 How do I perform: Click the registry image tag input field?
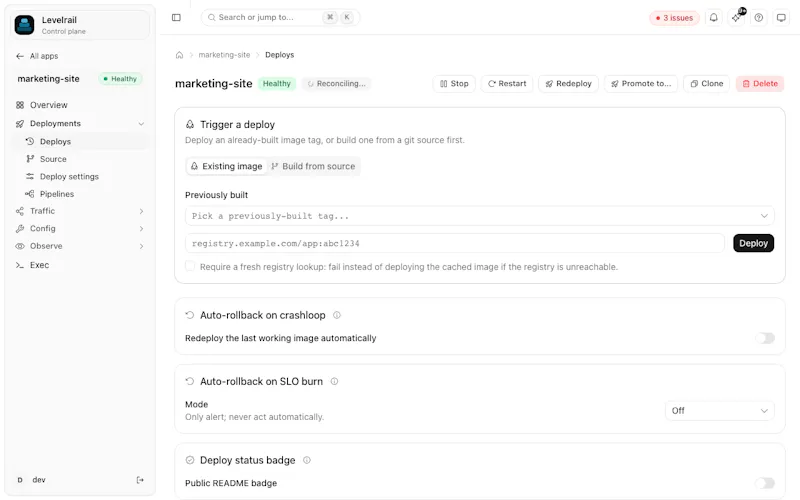coord(455,243)
